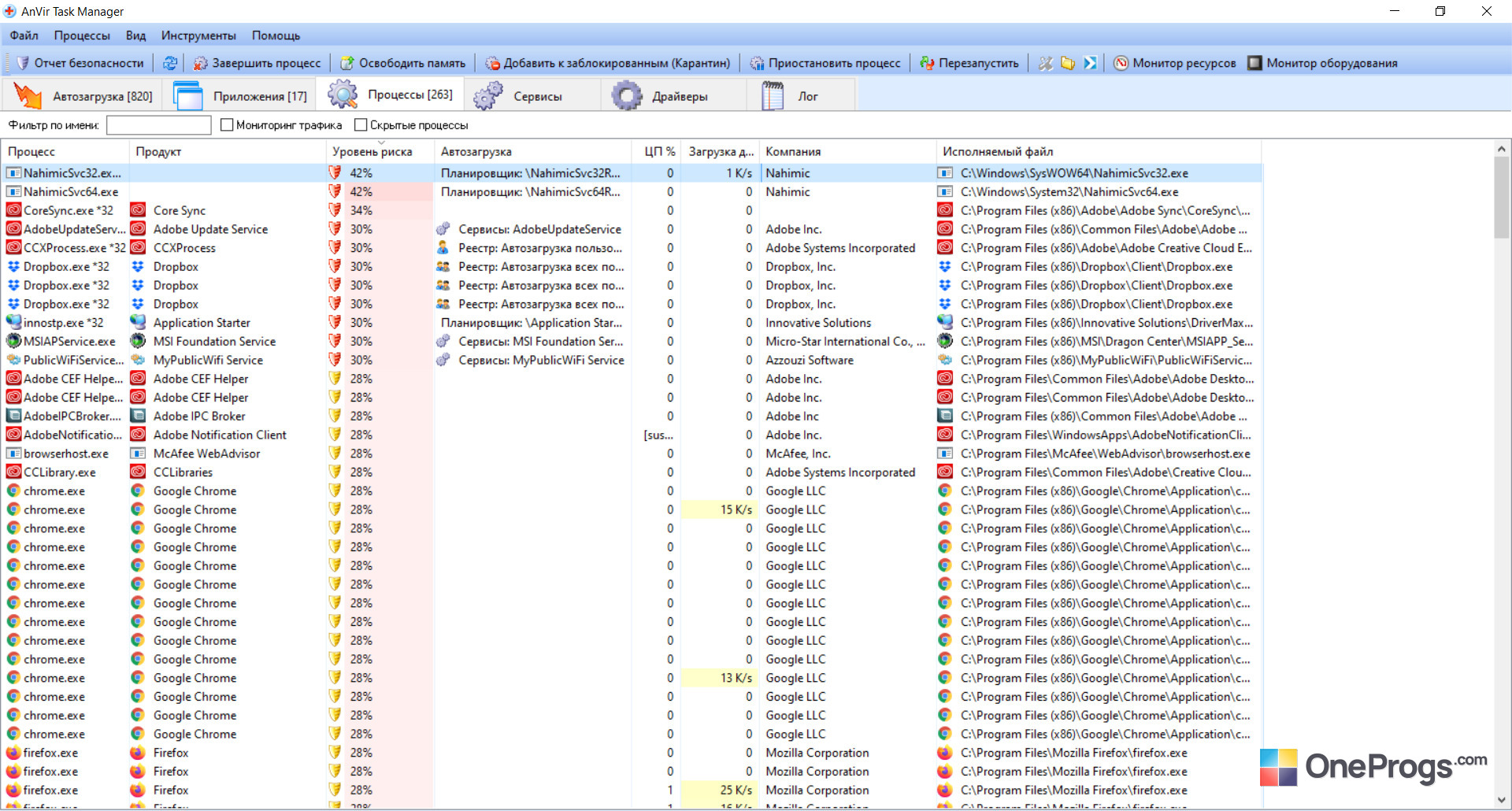Viewport: 1512px width, 811px height.
Task: Click the Драйверы gear icon
Action: pyautogui.click(x=627, y=95)
